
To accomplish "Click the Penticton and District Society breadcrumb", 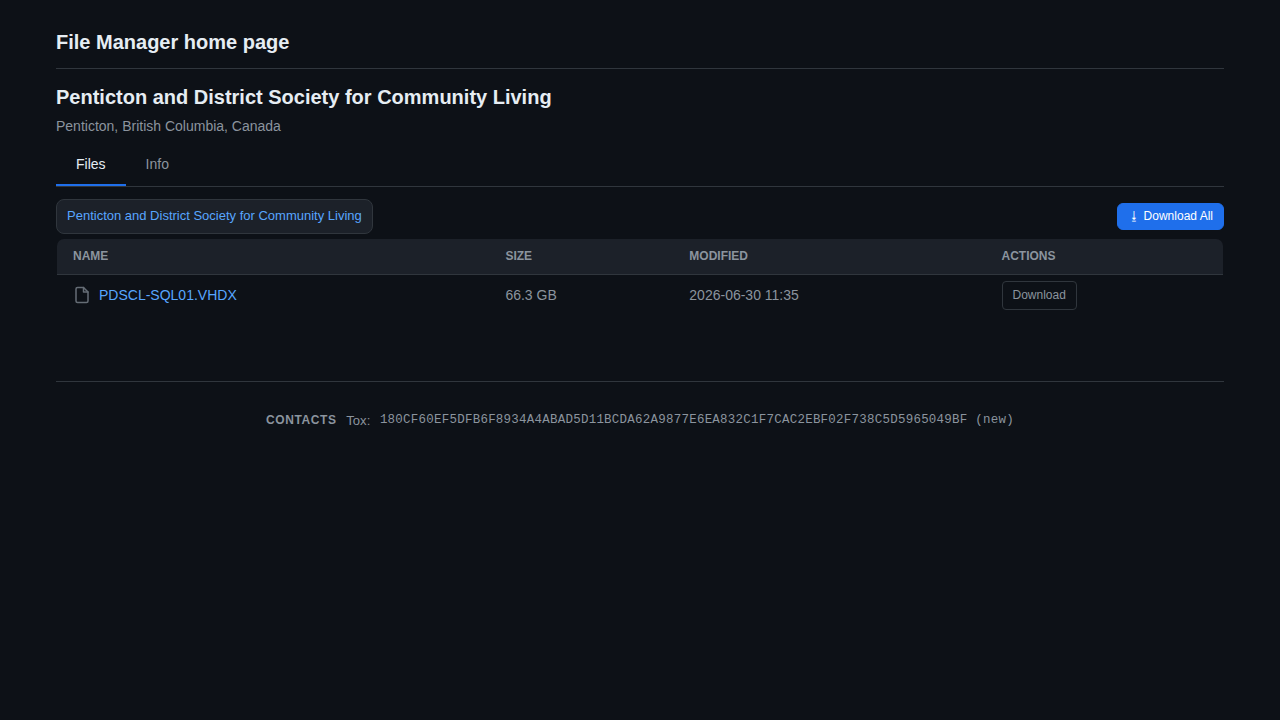I will (x=214, y=216).
